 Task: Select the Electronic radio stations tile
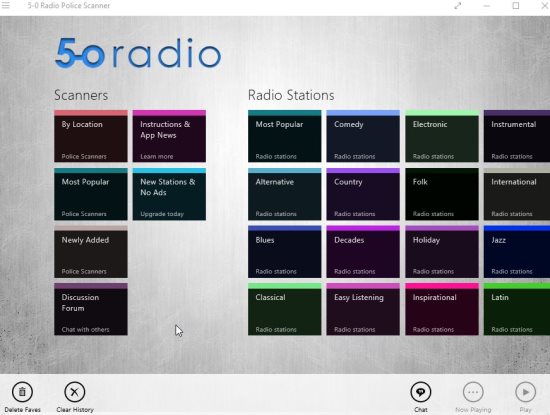pos(442,136)
